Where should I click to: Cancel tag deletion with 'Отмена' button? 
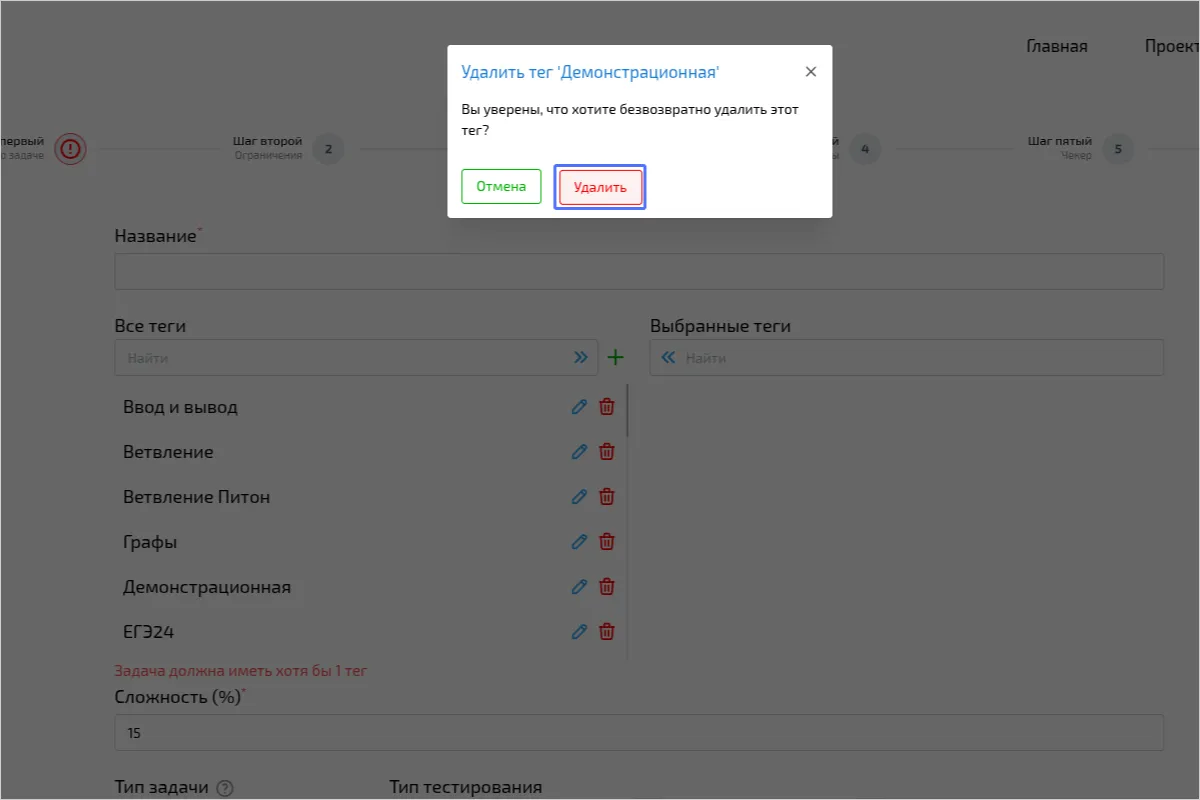500,186
